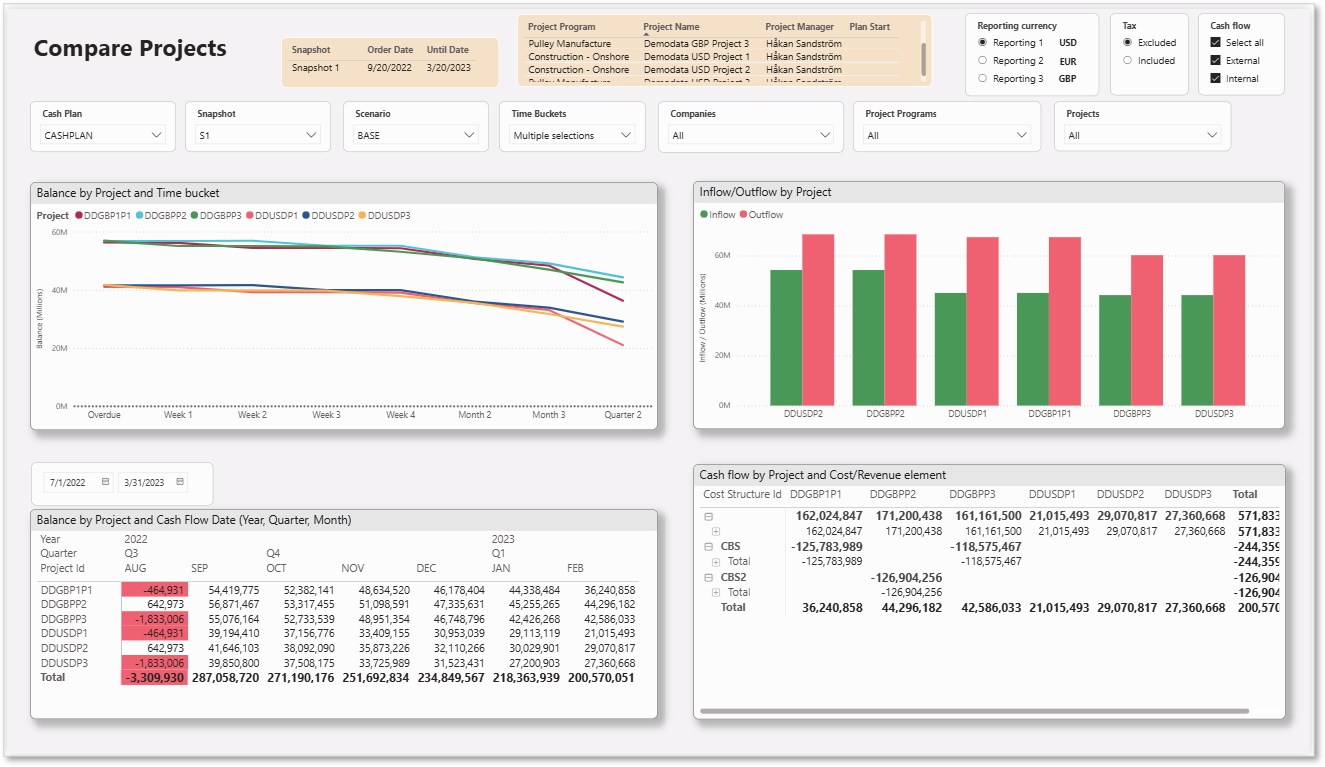Select Reporting 3 currency radio button

[983, 79]
